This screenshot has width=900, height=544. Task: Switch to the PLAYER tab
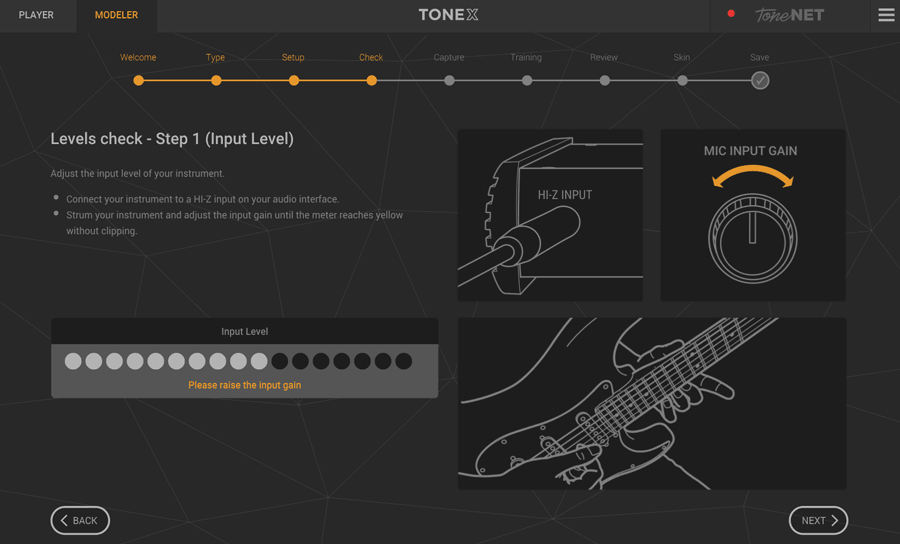36,15
